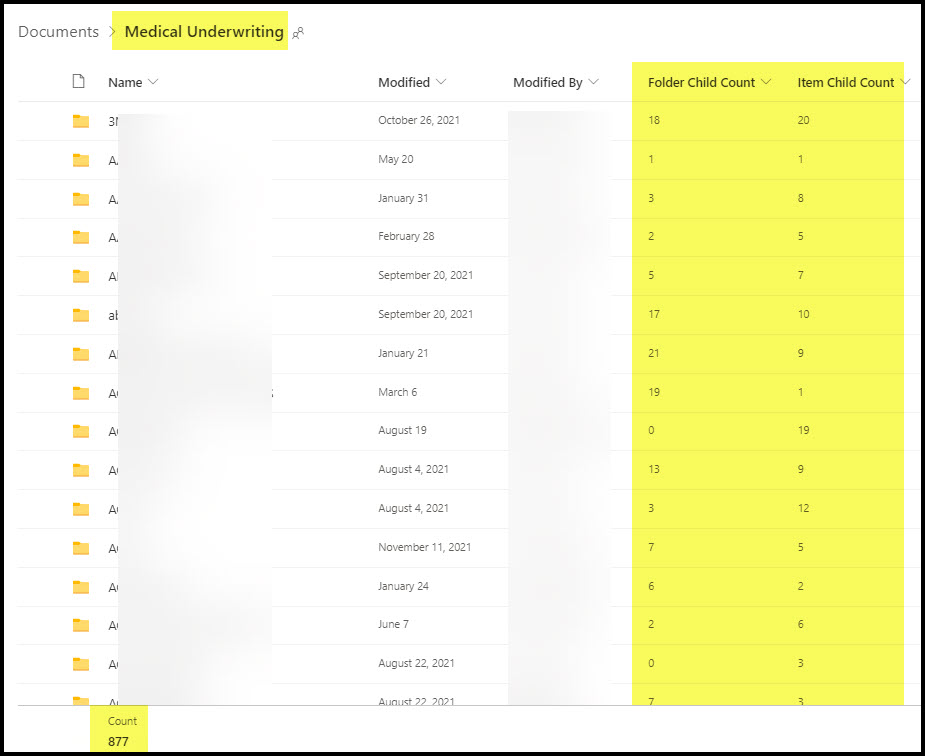The image size is (925, 756).
Task: Open the folder icon in the January 24 row
Action: pyautogui.click(x=81, y=587)
